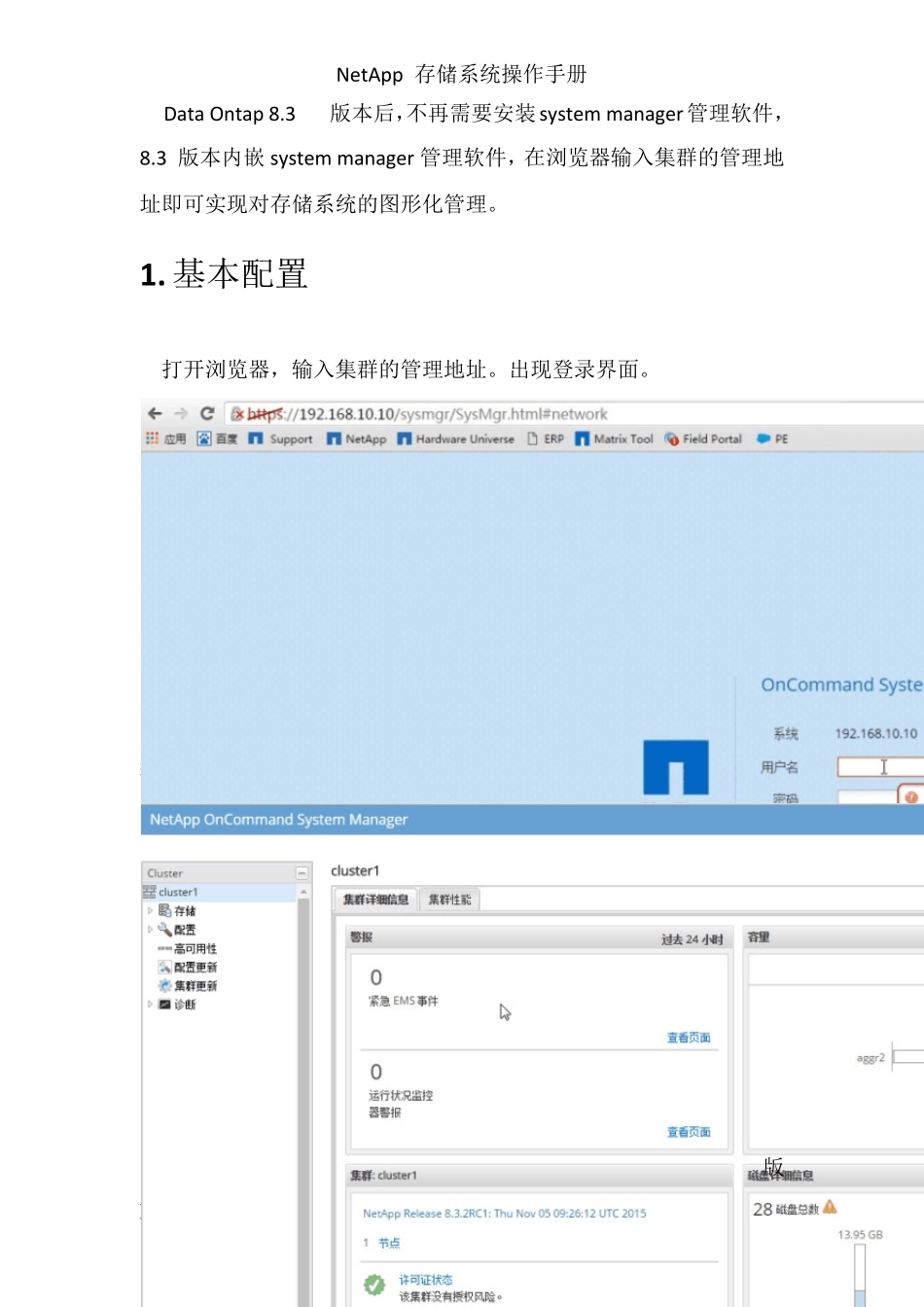Open the Hardware Universe bookmark
The image size is (924, 1307).
tap(455, 439)
